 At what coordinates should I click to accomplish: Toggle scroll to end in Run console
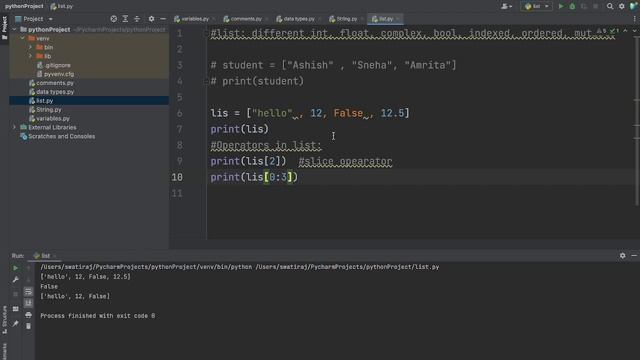(28, 303)
